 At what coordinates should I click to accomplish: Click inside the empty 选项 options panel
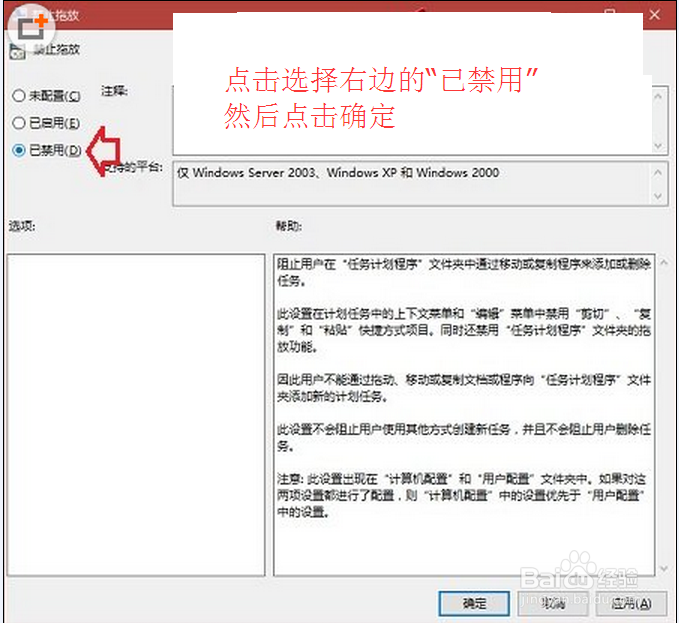pos(136,415)
